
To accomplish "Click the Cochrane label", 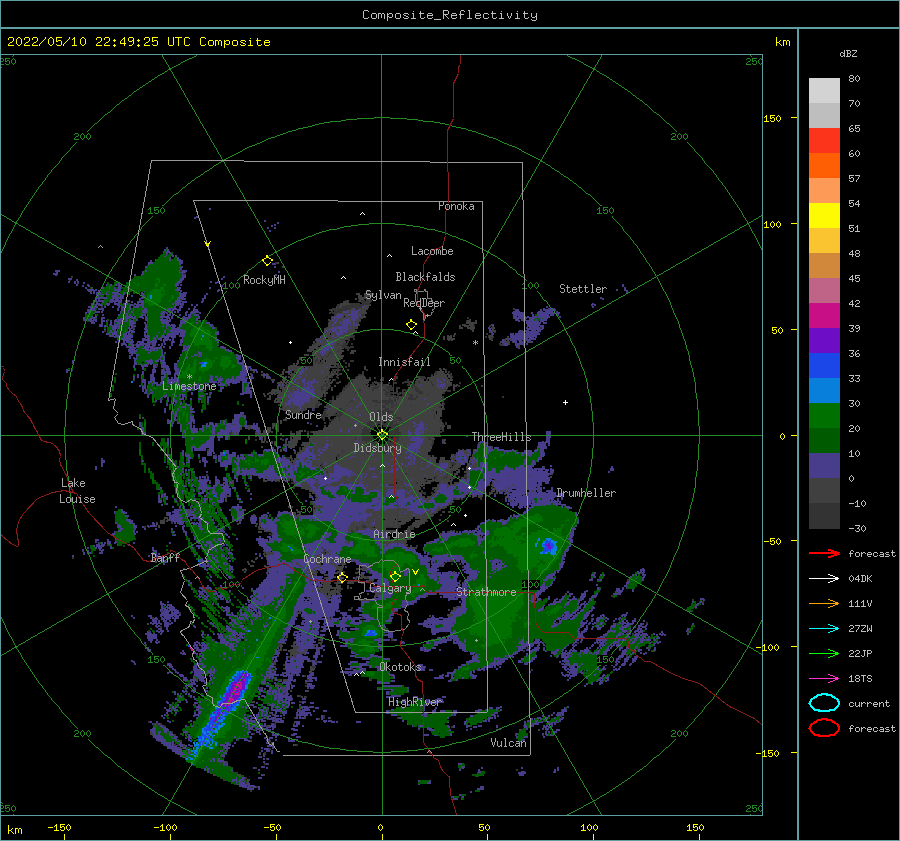I will point(327,559).
